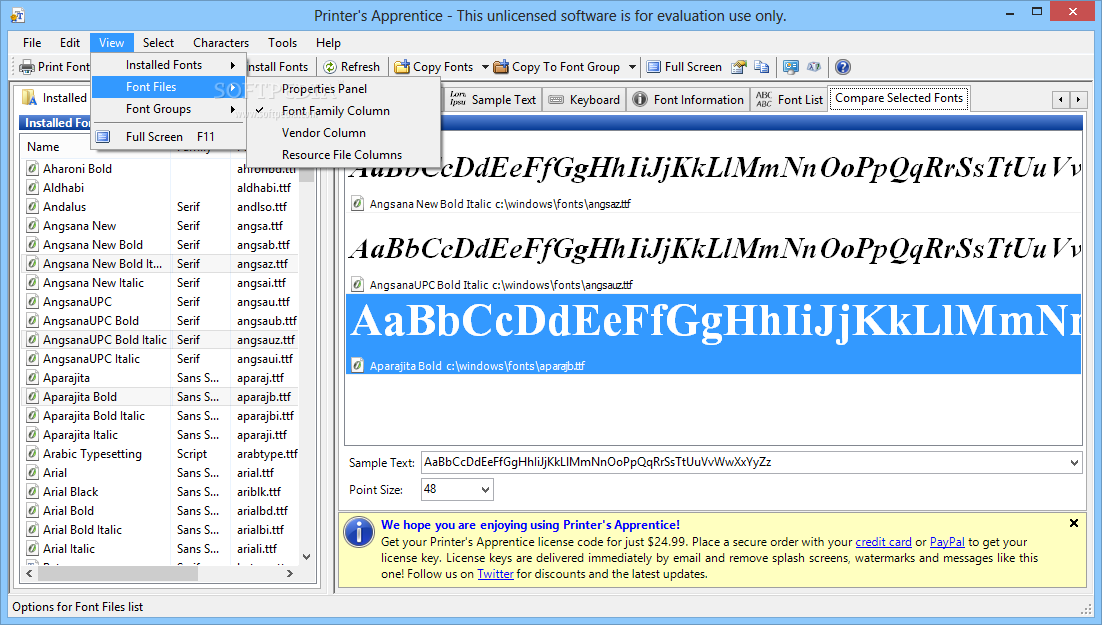The height and width of the screenshot is (625, 1102).
Task: Click the font icon beside Angsana New Italic
Action: tap(32, 283)
